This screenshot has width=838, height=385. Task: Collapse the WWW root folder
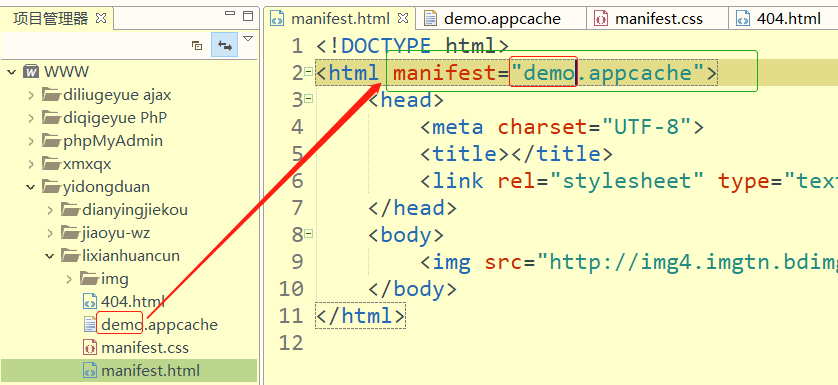pyautogui.click(x=12, y=72)
